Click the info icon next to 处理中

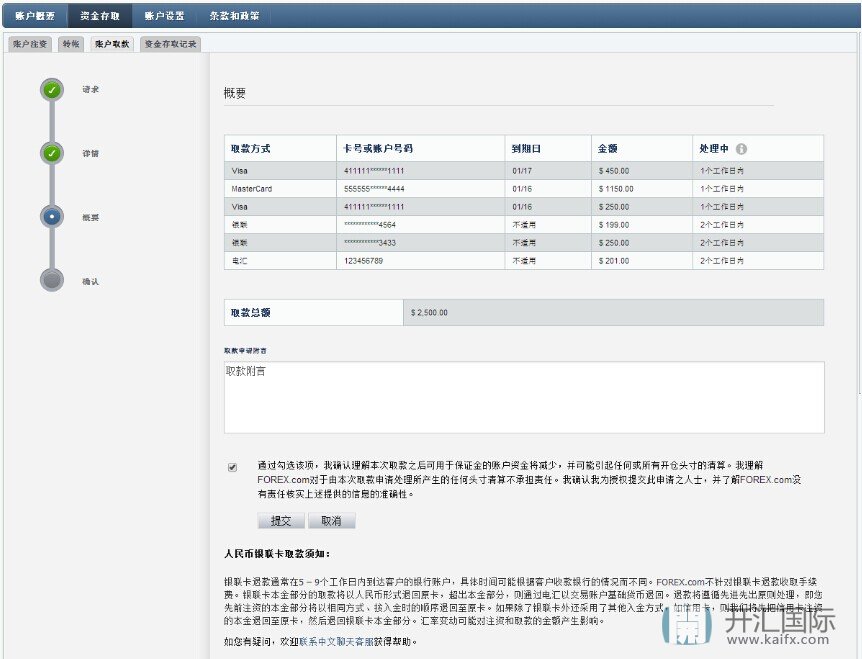[741, 149]
